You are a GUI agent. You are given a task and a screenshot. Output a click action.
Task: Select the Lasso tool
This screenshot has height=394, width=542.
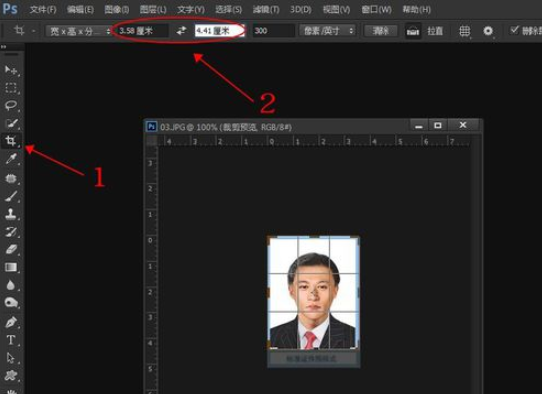click(11, 105)
